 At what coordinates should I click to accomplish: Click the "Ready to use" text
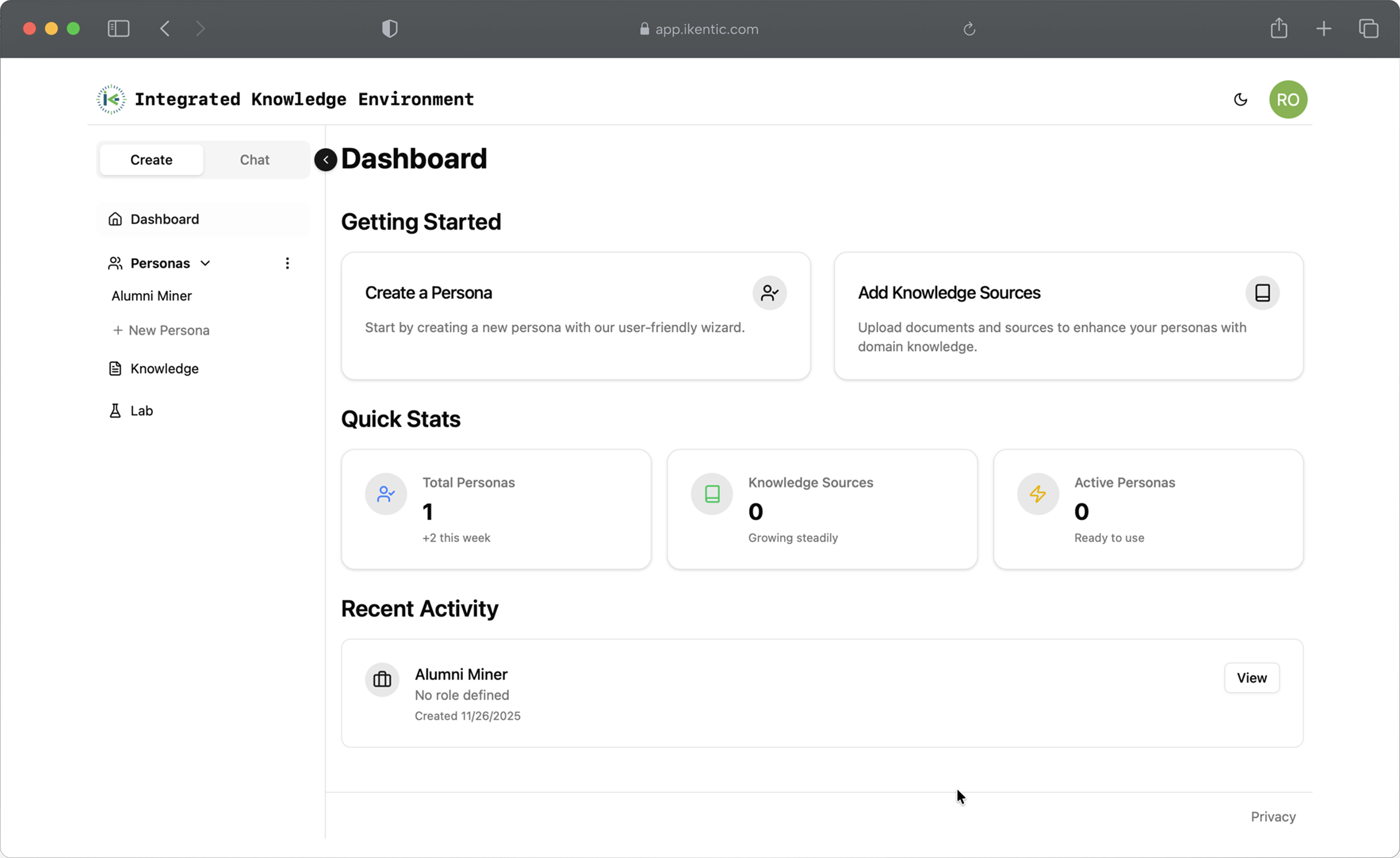pos(1109,538)
